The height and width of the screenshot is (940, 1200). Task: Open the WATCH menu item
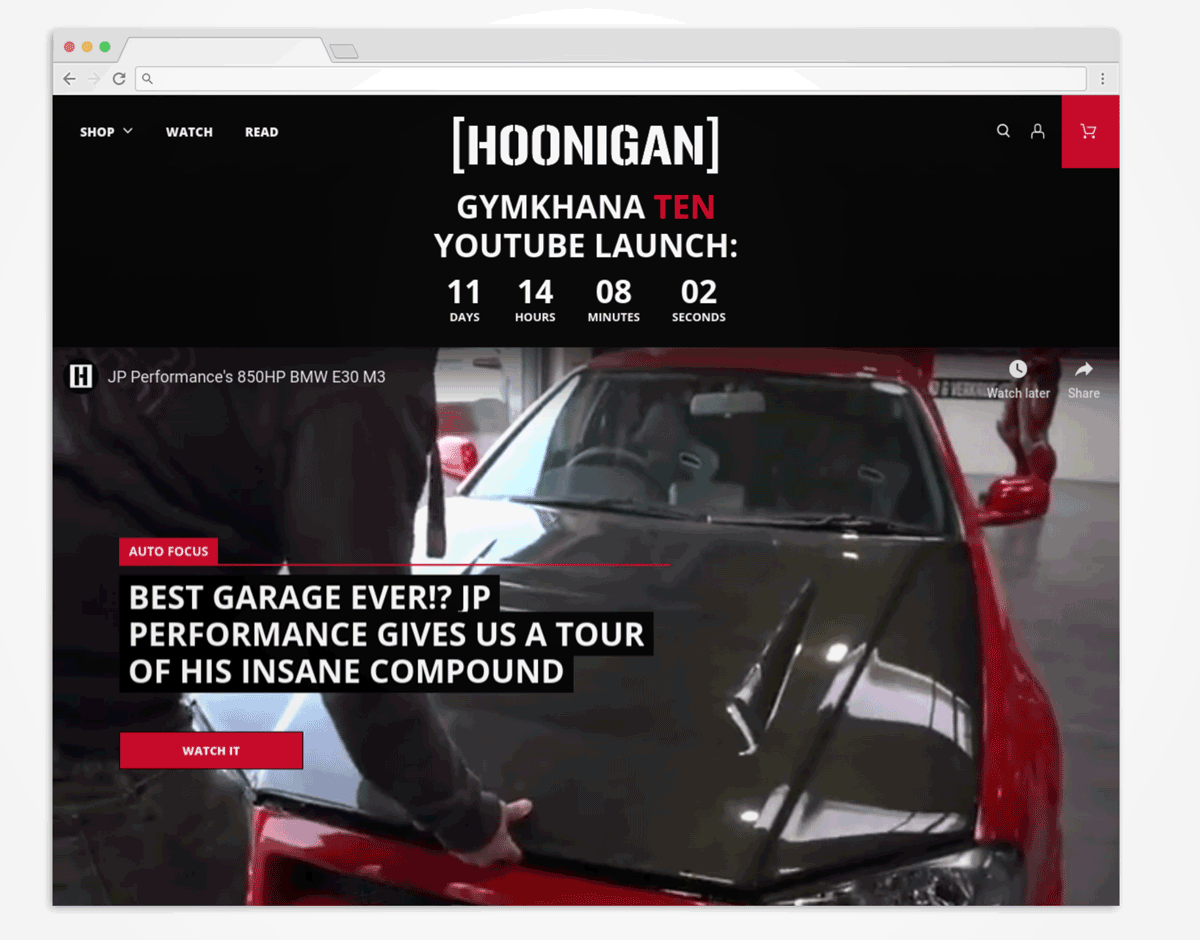189,132
